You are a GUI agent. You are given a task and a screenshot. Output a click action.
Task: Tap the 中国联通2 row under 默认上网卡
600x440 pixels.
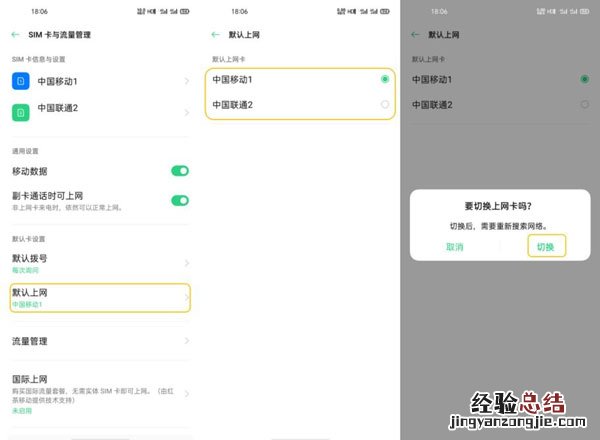(x=300, y=105)
